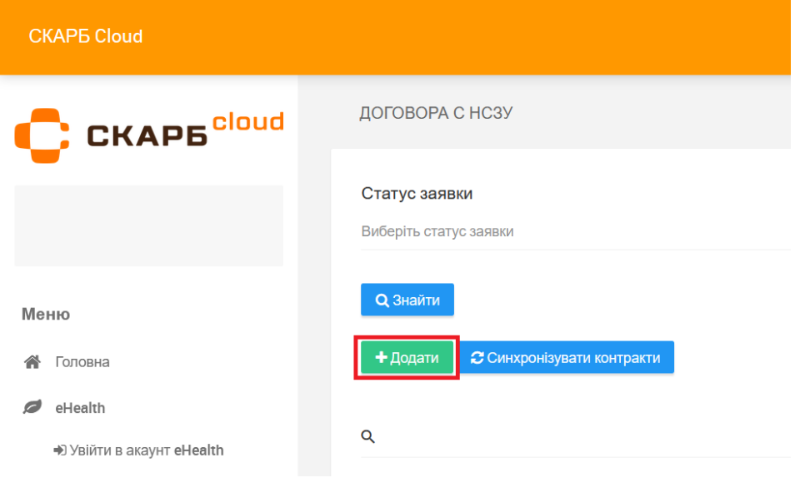Expand the eHealth menu section
The image size is (791, 478).
(80, 408)
